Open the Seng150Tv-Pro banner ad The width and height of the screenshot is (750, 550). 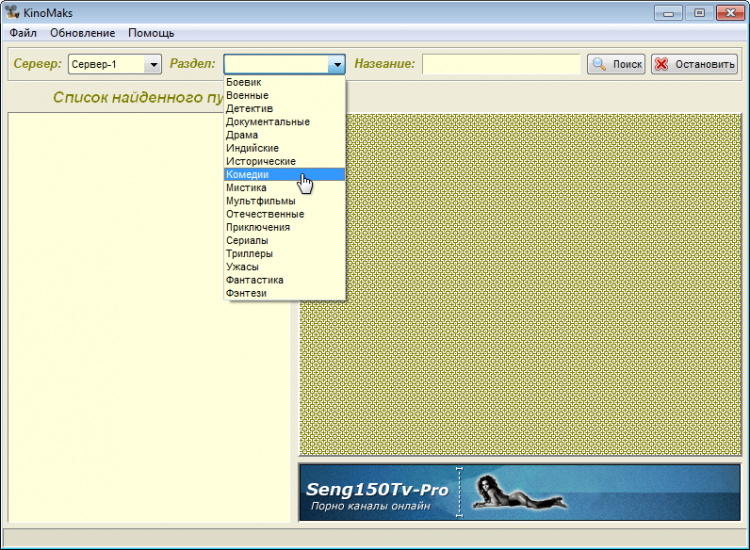(x=519, y=492)
